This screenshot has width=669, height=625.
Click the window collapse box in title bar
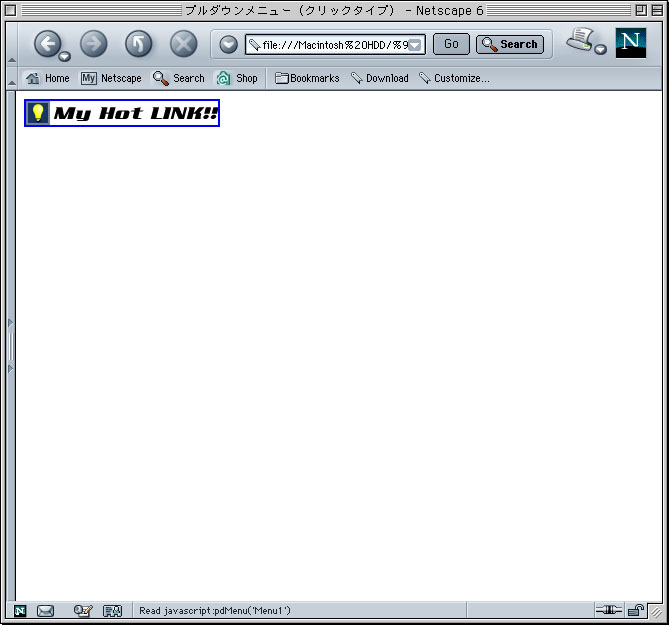coord(657,10)
